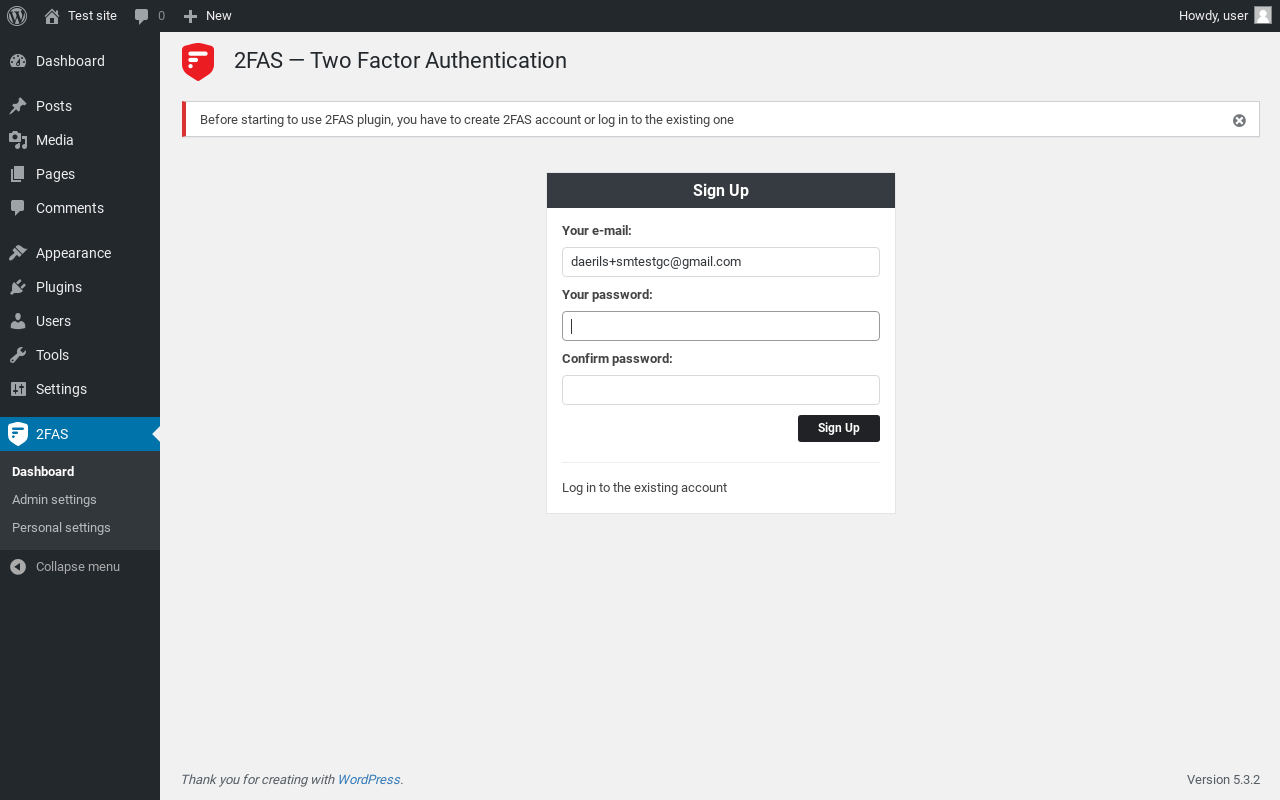Click the Settings sliders icon in sidebar
This screenshot has width=1280, height=800.
tap(18, 389)
